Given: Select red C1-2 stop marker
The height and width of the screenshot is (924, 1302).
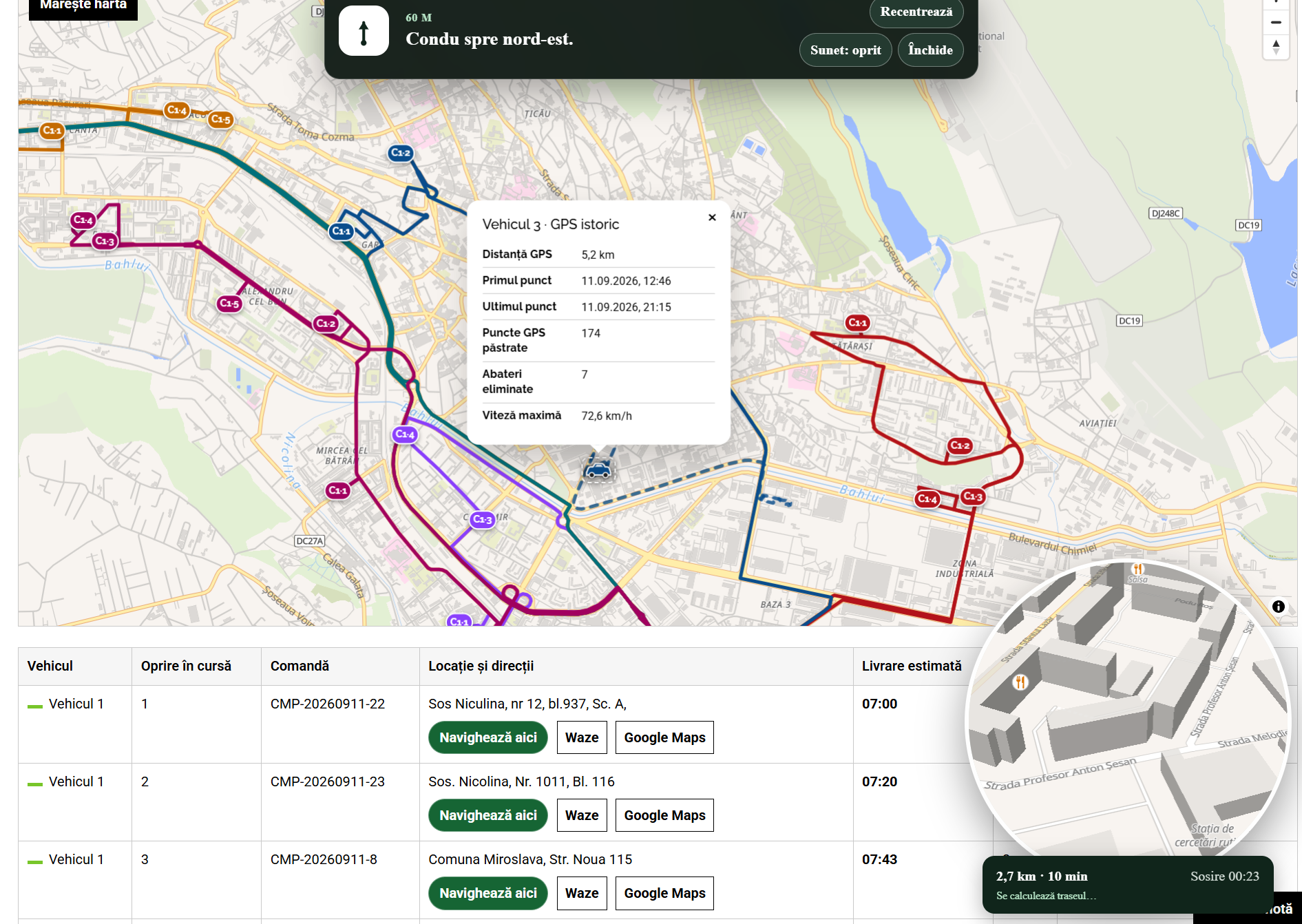Looking at the screenshot, I should 960,445.
